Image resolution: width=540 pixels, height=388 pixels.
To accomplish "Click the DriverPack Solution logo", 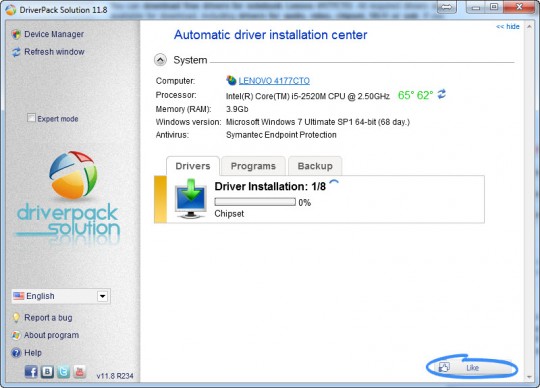I will tap(68, 198).
